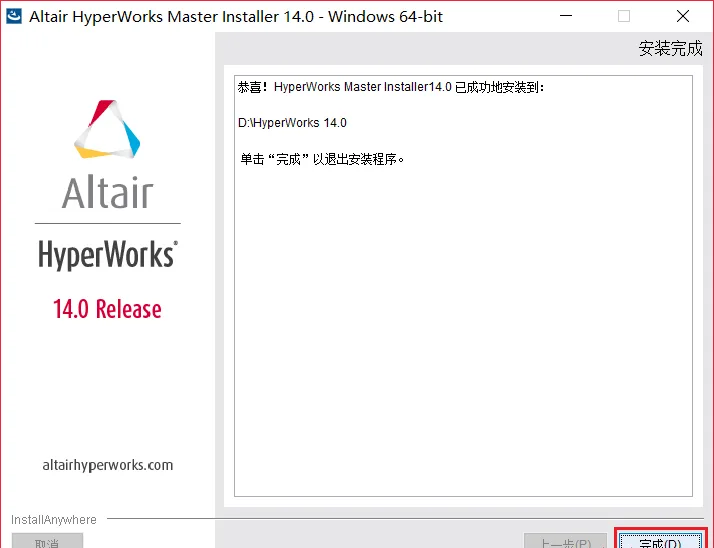Click the installer icon in title bar
This screenshot has height=548, width=714.
click(14, 16)
